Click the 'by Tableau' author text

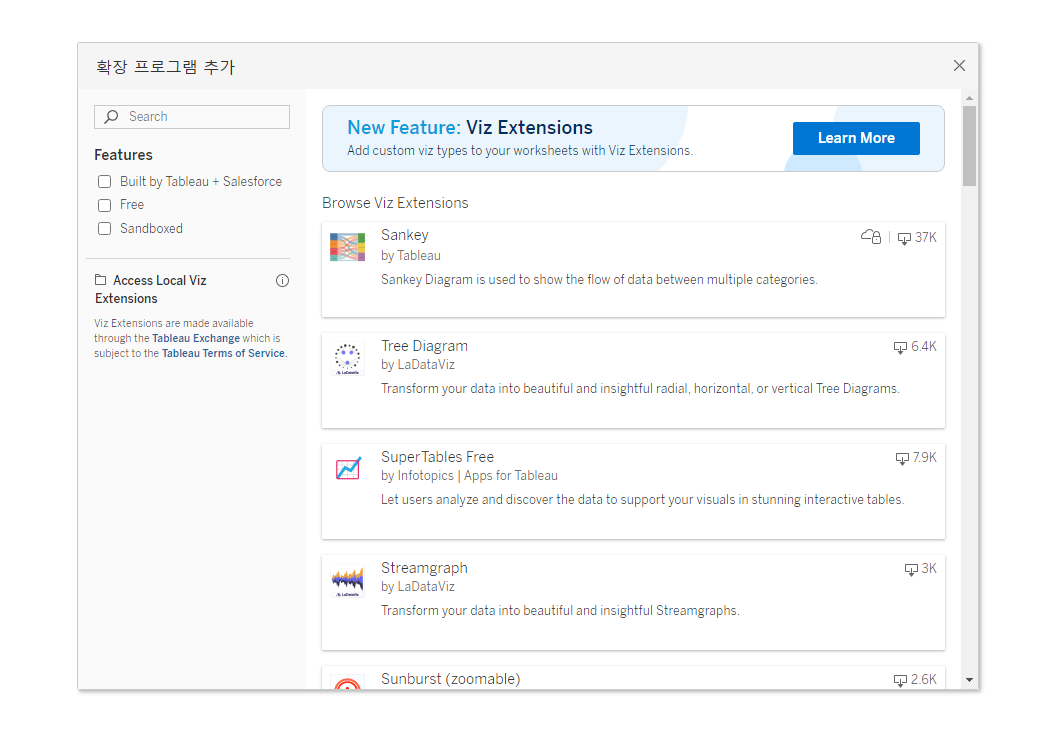click(x=410, y=255)
